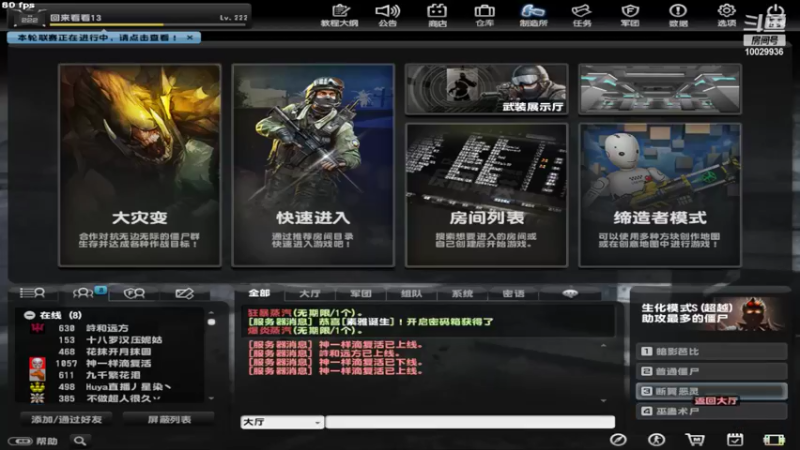Select the 组队 chat tab
The height and width of the screenshot is (450, 800).
point(412,293)
